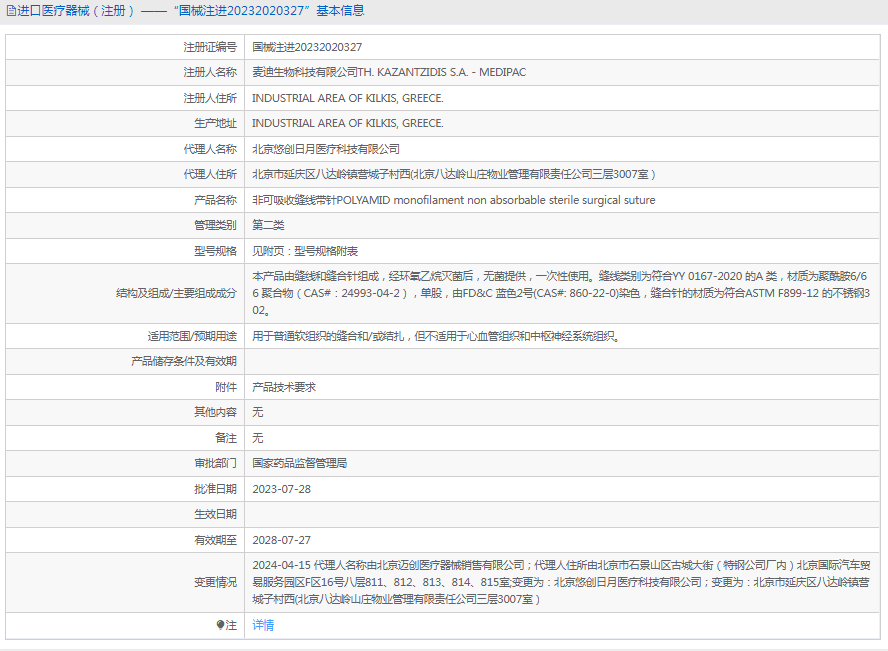Click the 注册人名称 label
This screenshot has height=651, width=888.
[210, 72]
